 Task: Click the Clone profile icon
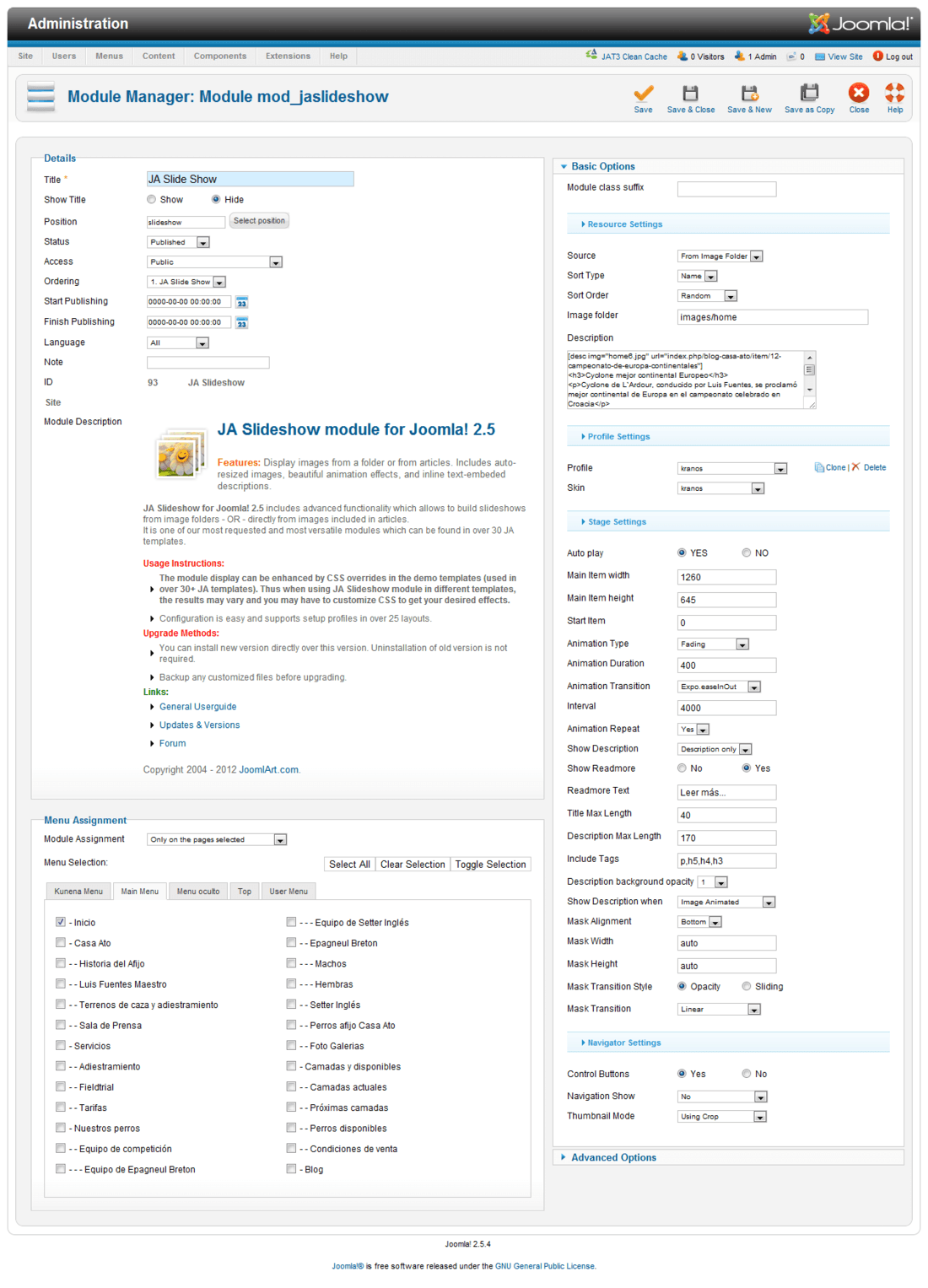point(819,467)
